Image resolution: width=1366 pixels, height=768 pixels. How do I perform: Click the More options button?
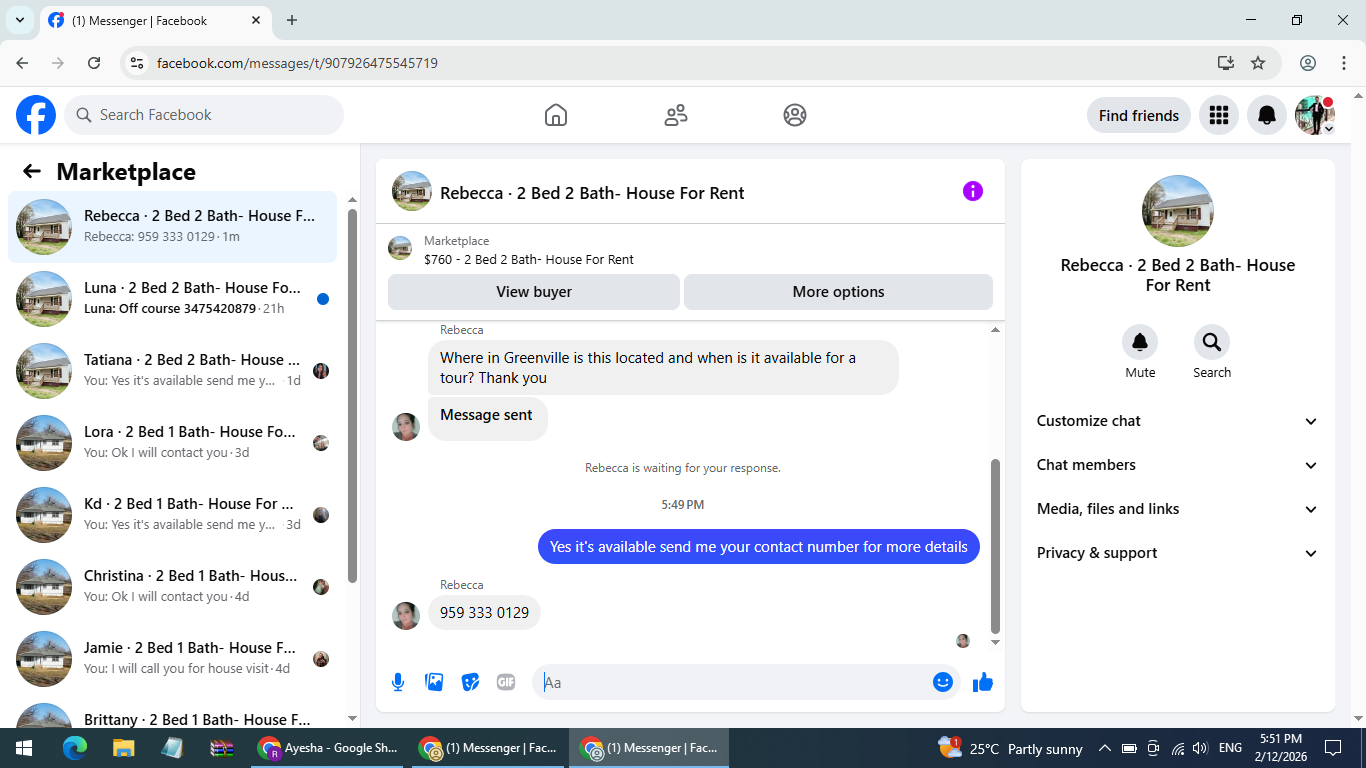pyautogui.click(x=838, y=292)
